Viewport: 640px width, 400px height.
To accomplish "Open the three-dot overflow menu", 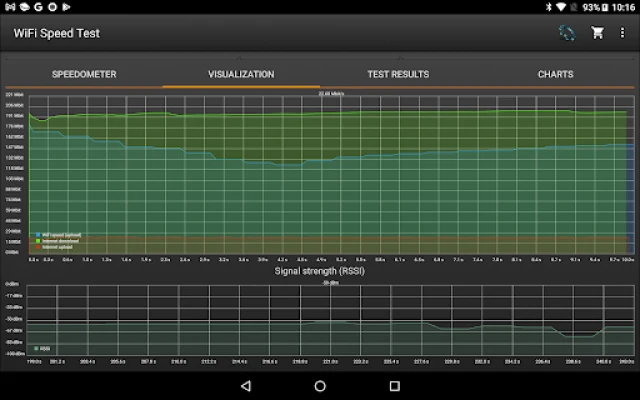I will 623,33.
